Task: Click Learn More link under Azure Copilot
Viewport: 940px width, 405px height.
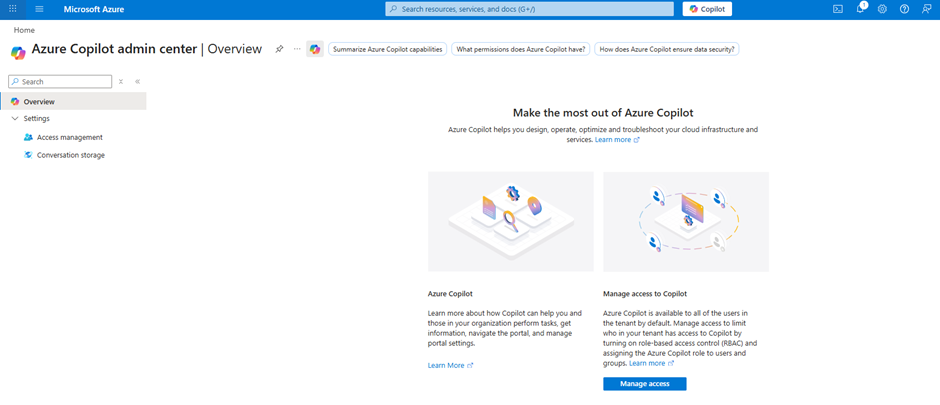Action: (x=449, y=366)
